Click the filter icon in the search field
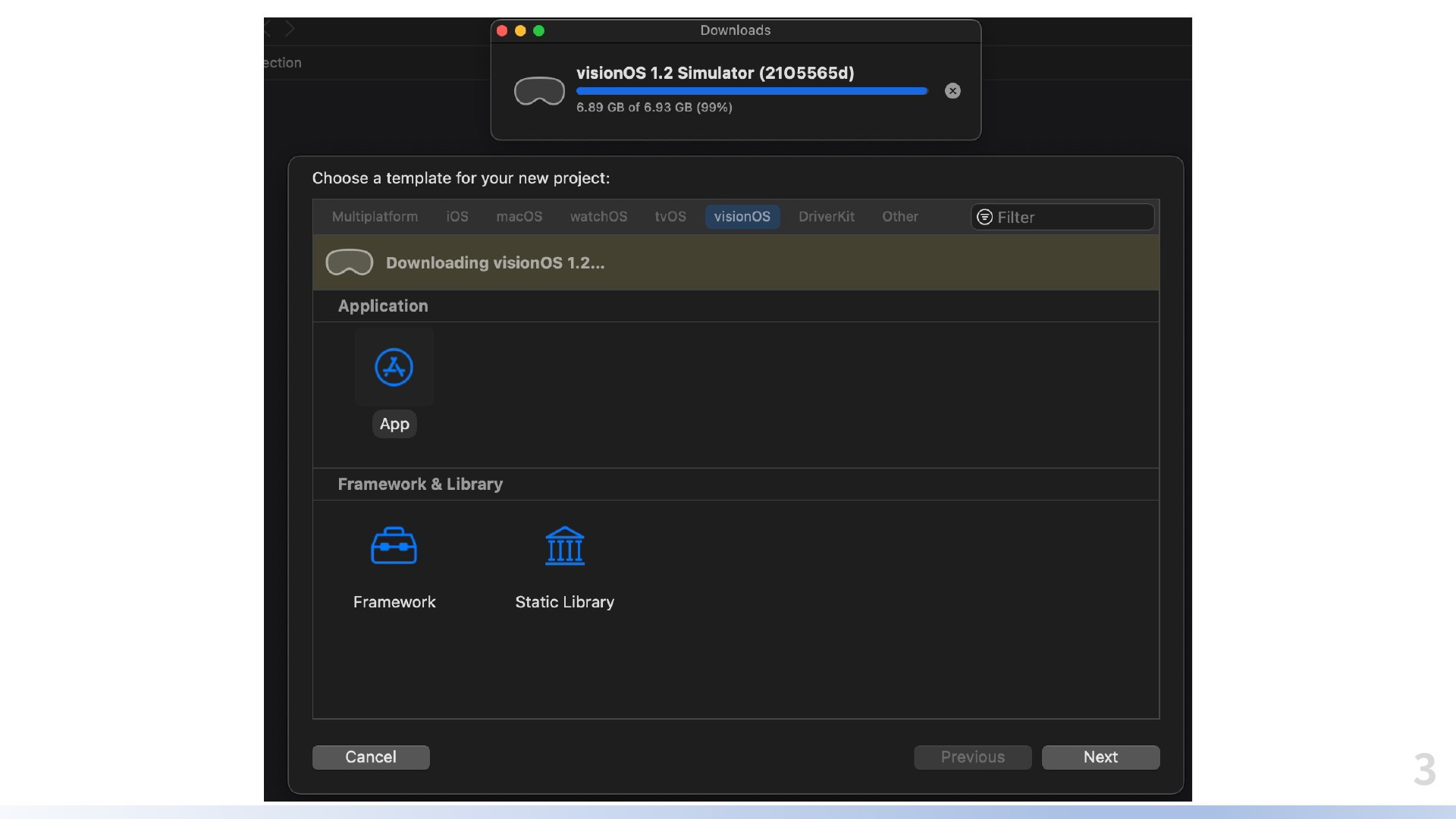Viewport: 1456px width, 819px height. (984, 217)
